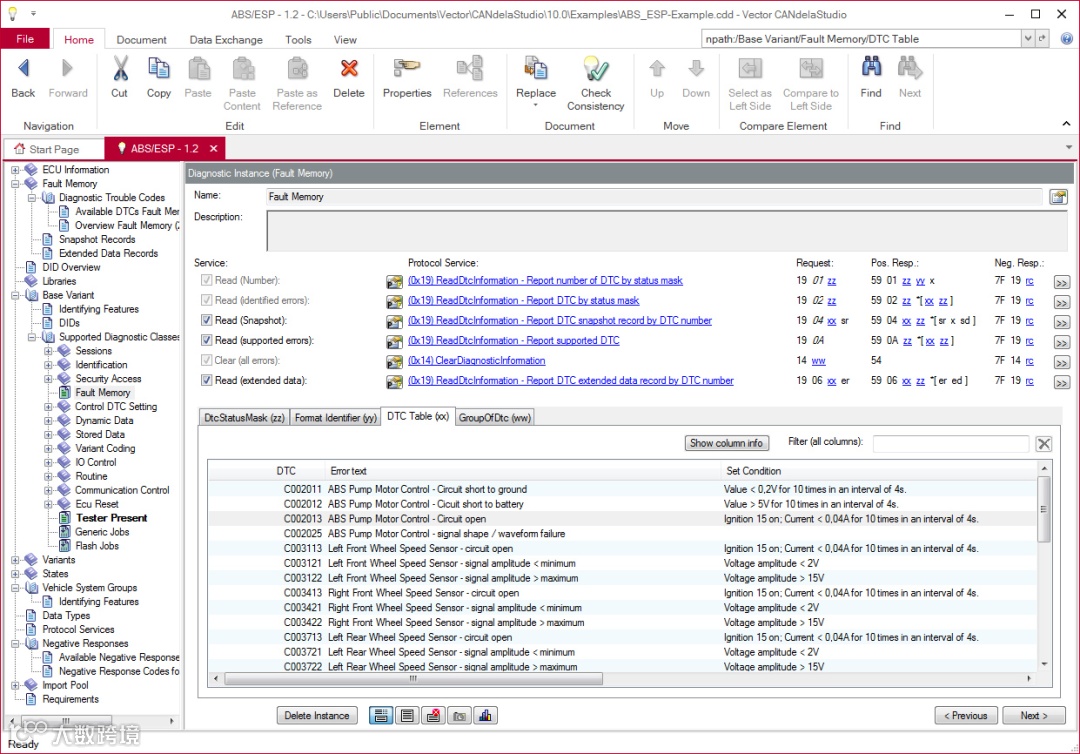This screenshot has width=1080, height=754.
Task: Uncheck Read (supported errors) service
Action: pyautogui.click(x=206, y=340)
